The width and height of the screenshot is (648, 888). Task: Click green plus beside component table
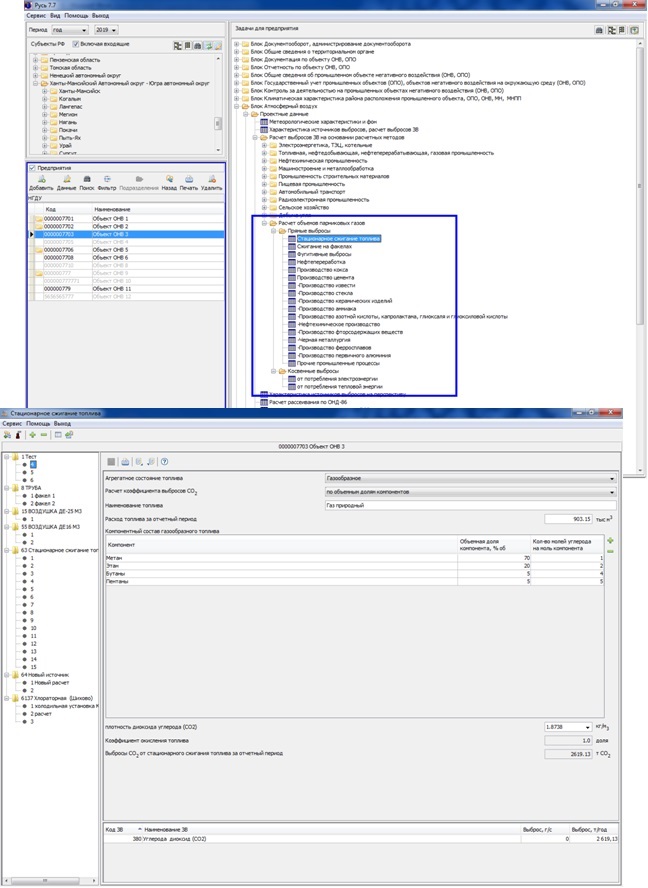[x=612, y=539]
